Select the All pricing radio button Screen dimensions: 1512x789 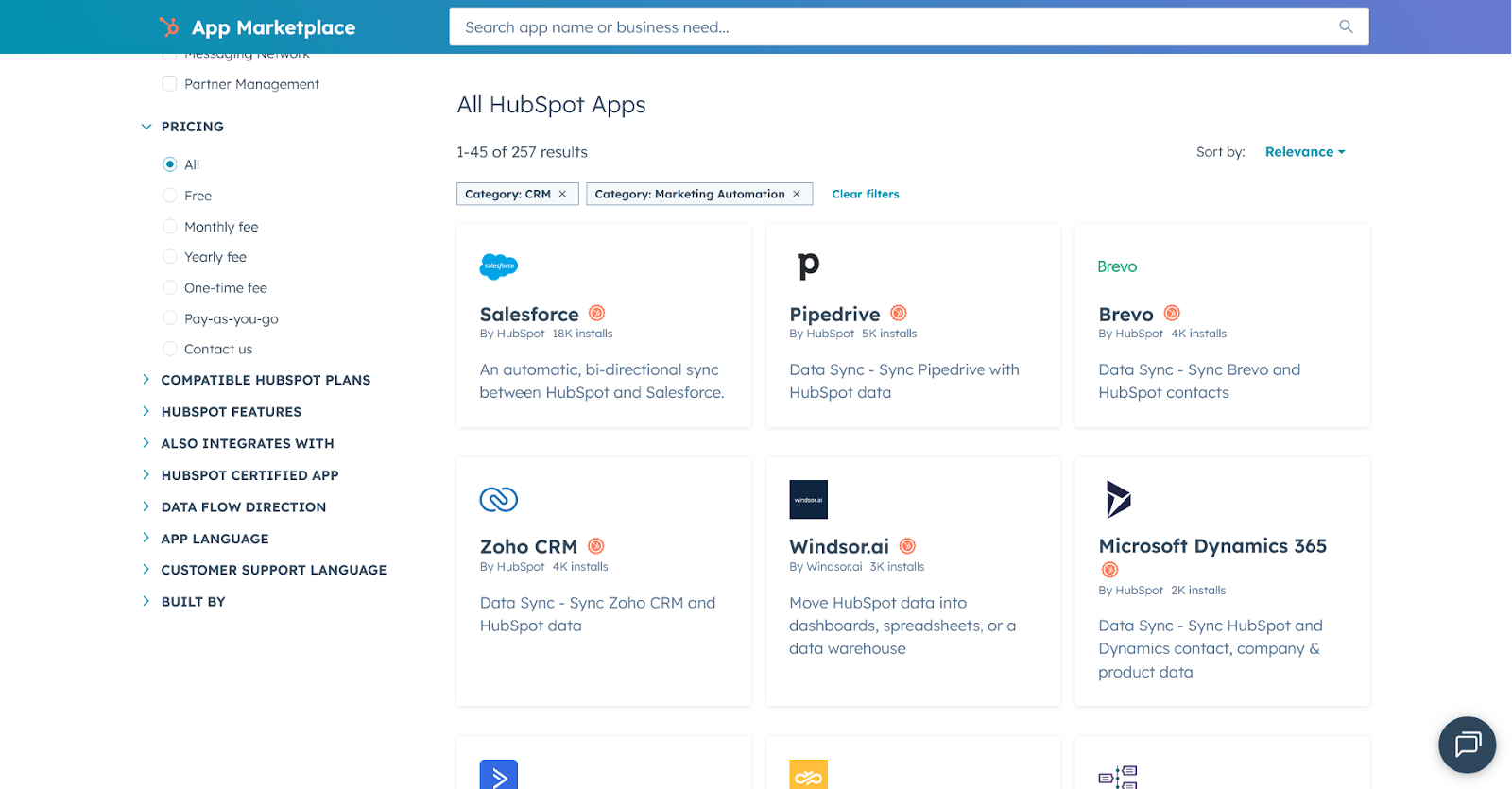(x=170, y=164)
